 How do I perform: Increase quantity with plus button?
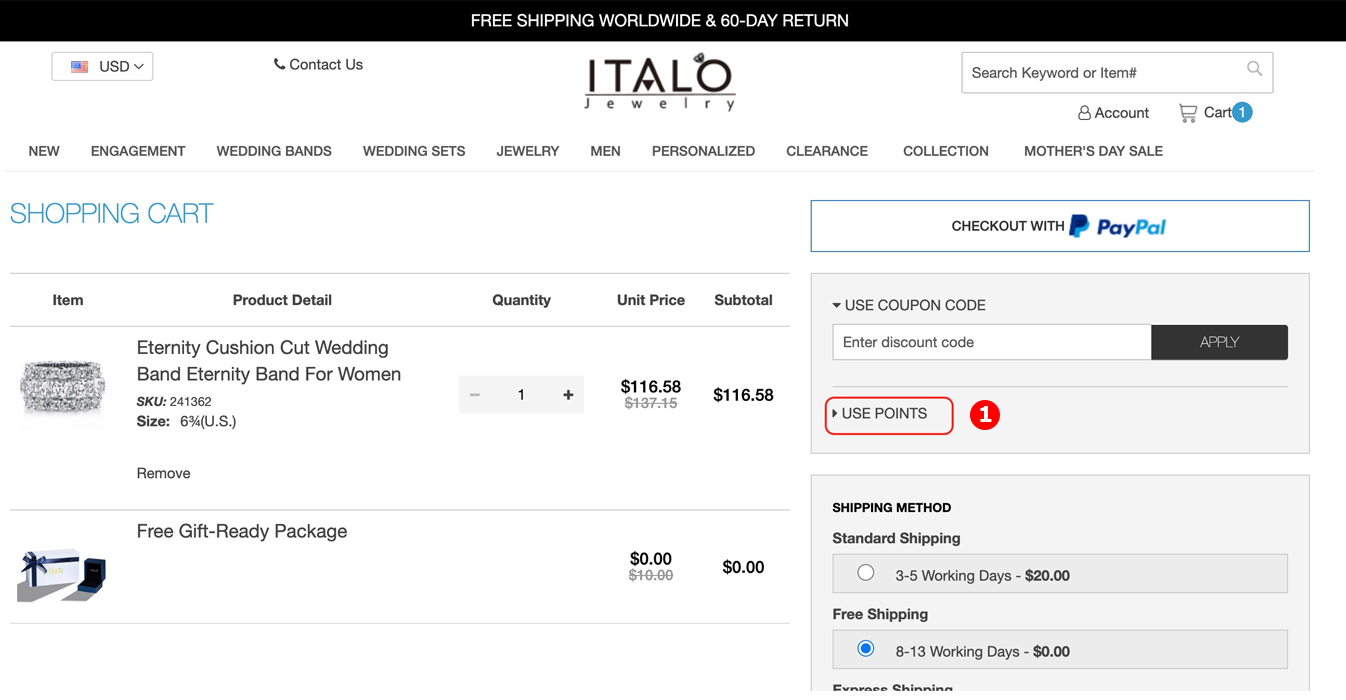(568, 395)
